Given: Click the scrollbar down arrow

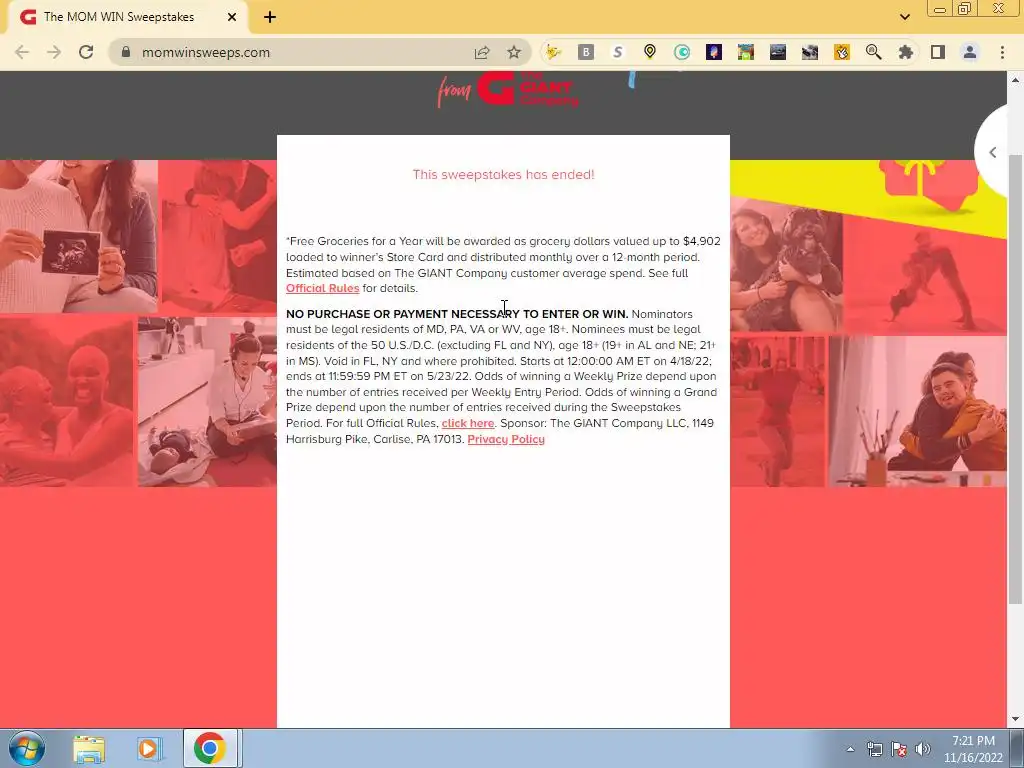Looking at the screenshot, I should pos(1015,719).
